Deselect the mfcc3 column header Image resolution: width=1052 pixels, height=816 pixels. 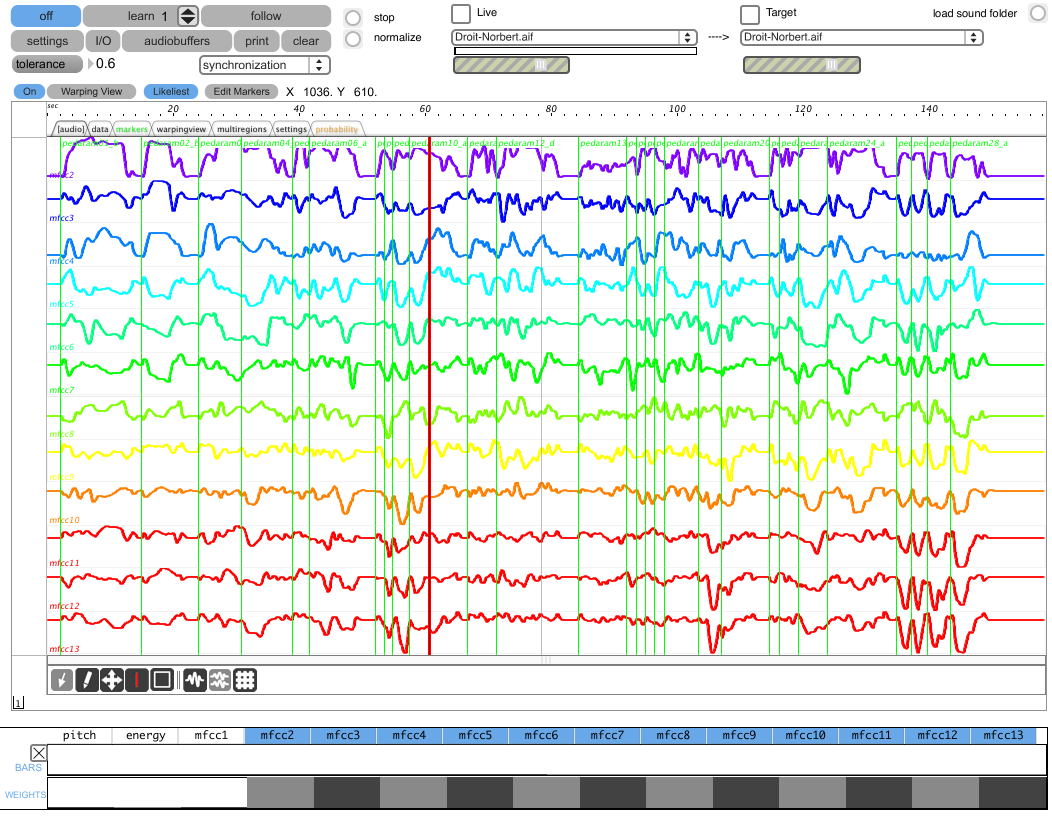coord(343,735)
